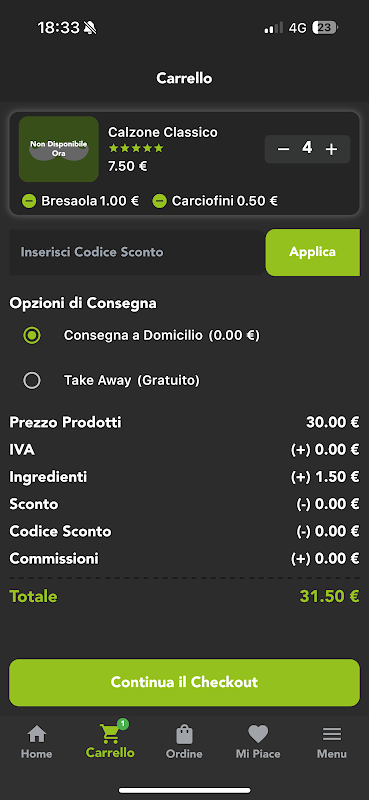Remove Bresaola ingredient via minus icon
The image size is (369, 800).
29,201
